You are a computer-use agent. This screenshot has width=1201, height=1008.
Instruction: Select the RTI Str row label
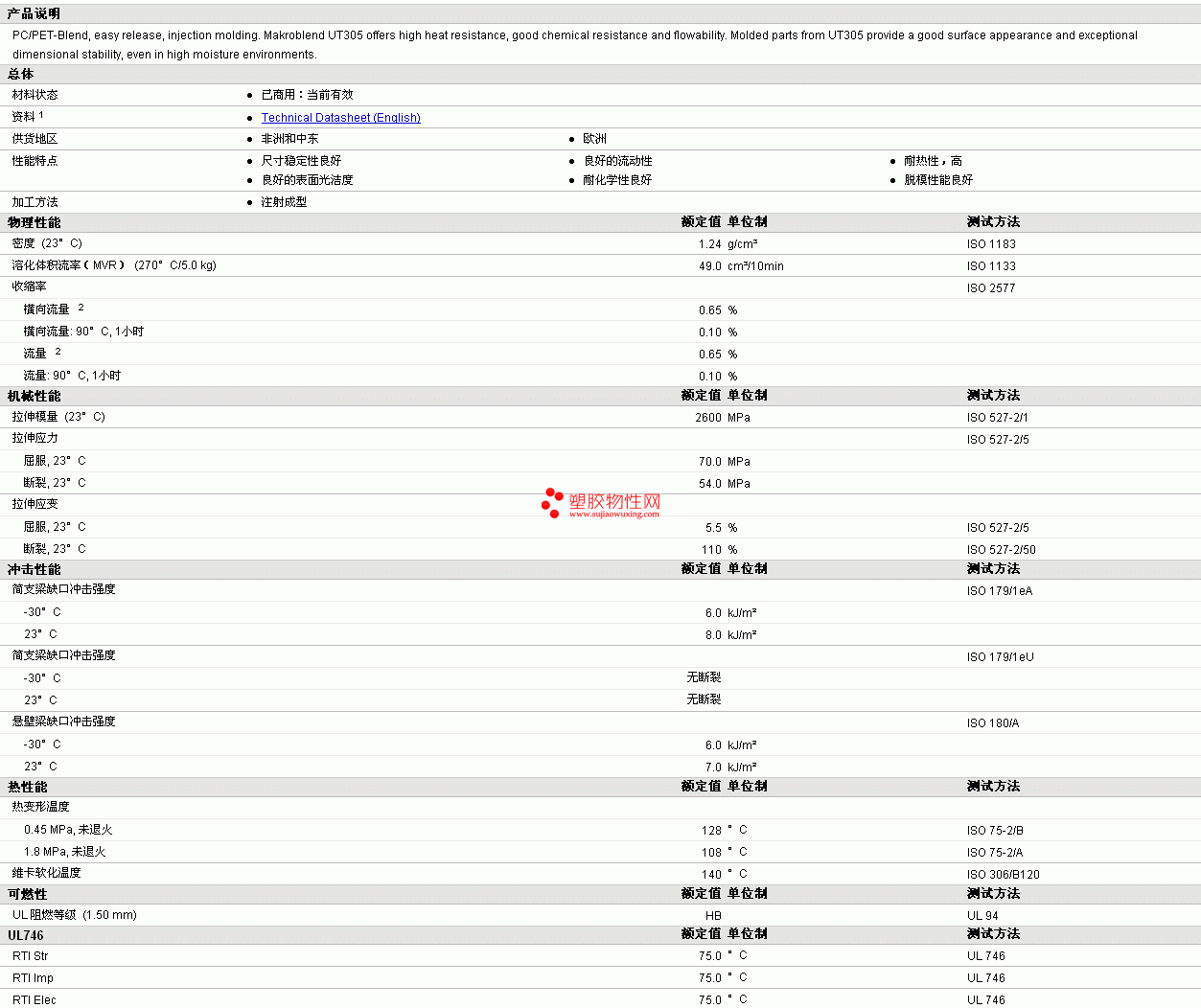[30, 956]
